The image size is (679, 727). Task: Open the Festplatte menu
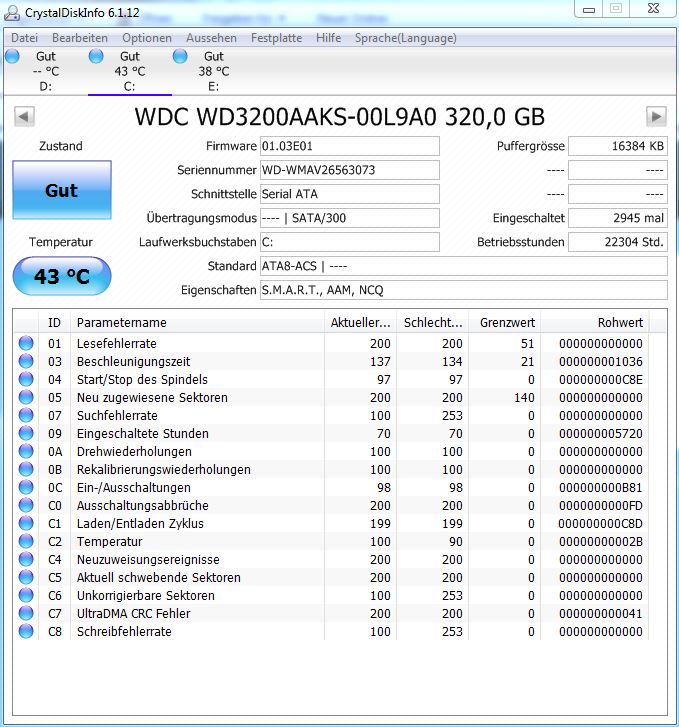tap(276, 38)
